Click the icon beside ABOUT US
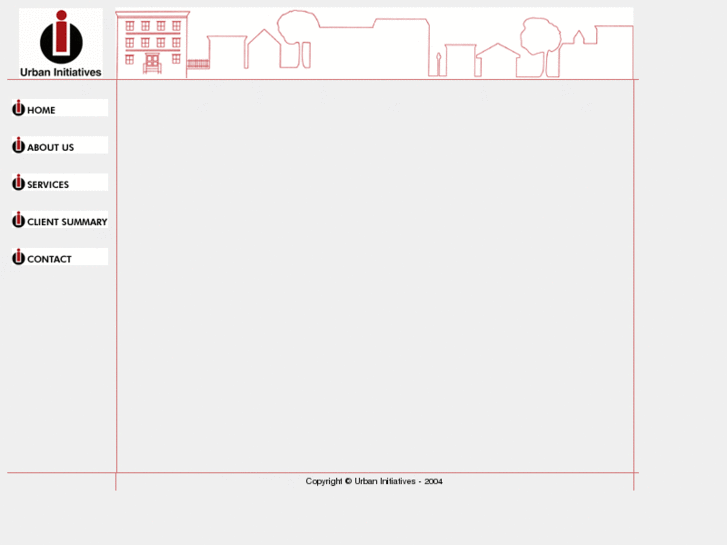727x545 pixels. (18, 145)
